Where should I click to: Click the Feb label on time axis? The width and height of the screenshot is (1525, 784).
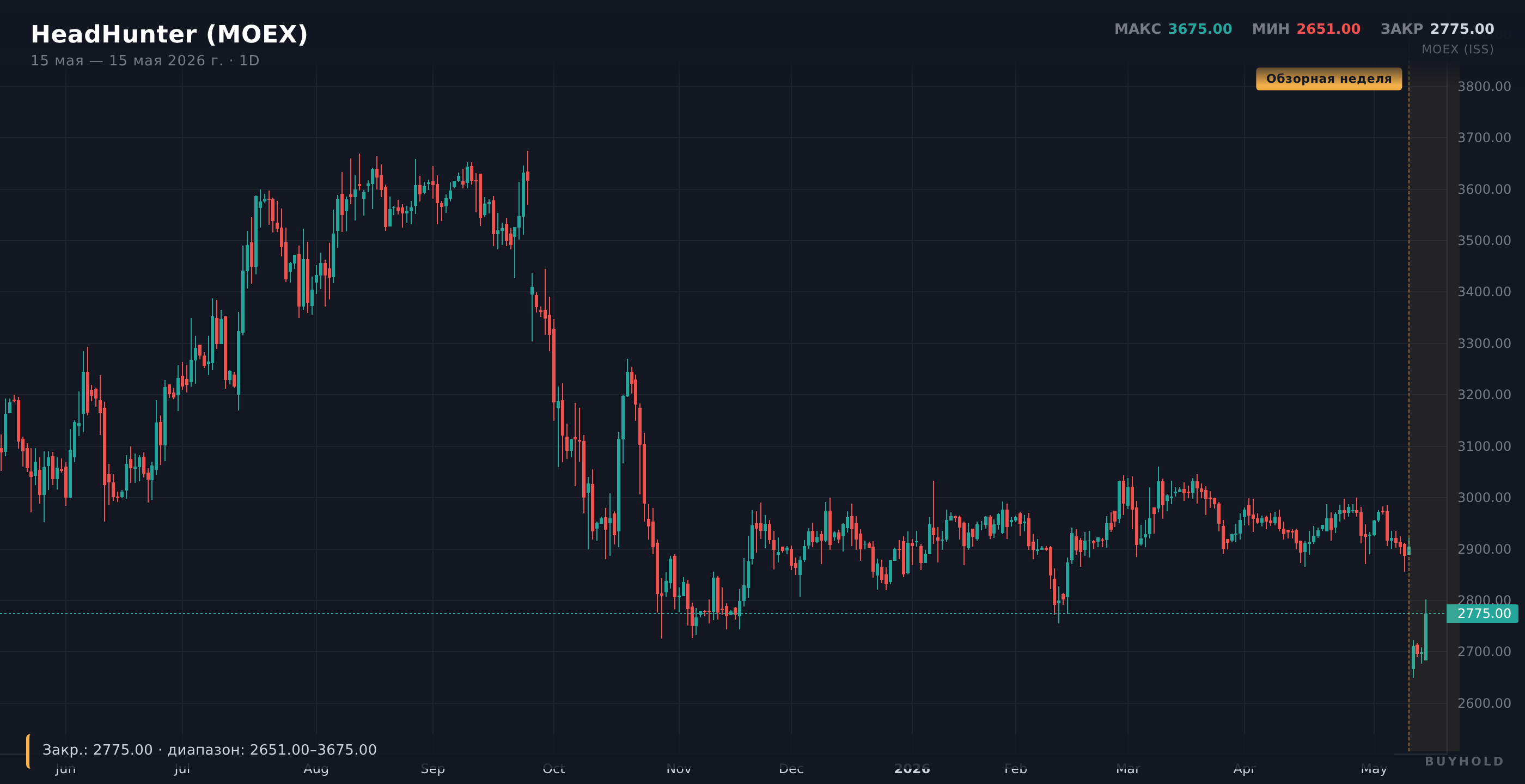tap(1016, 769)
